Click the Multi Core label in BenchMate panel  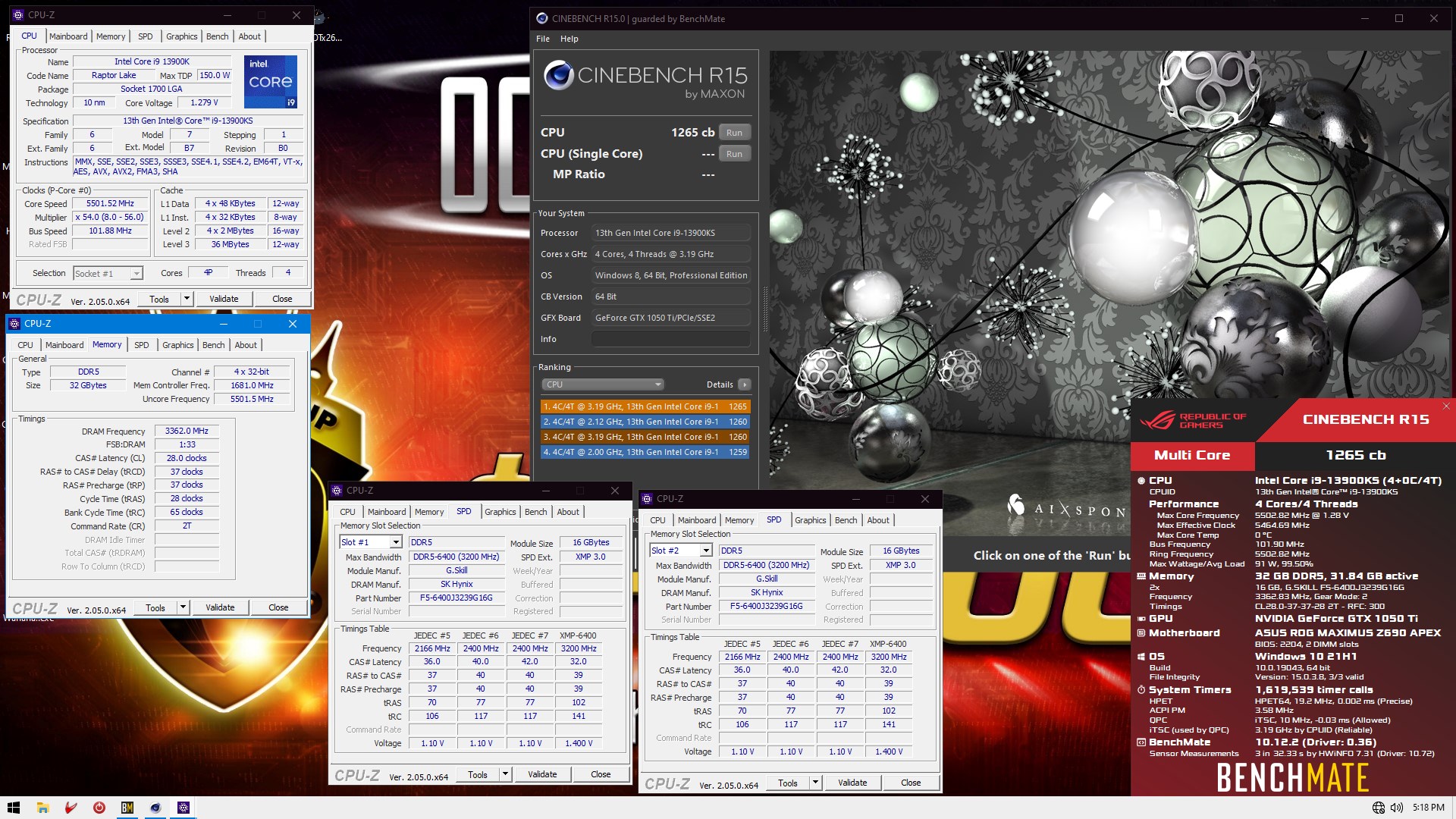click(1192, 455)
